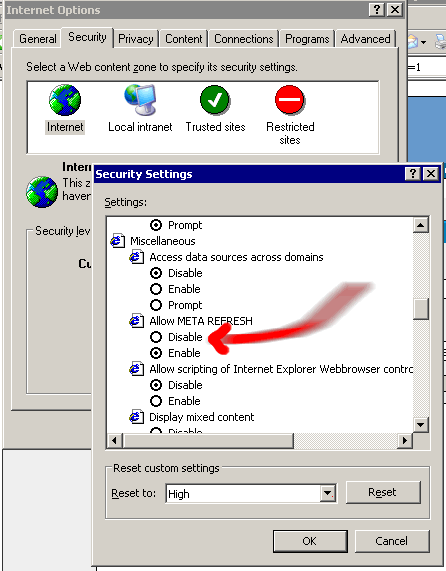Close the Internet Options window

click(x=395, y=9)
